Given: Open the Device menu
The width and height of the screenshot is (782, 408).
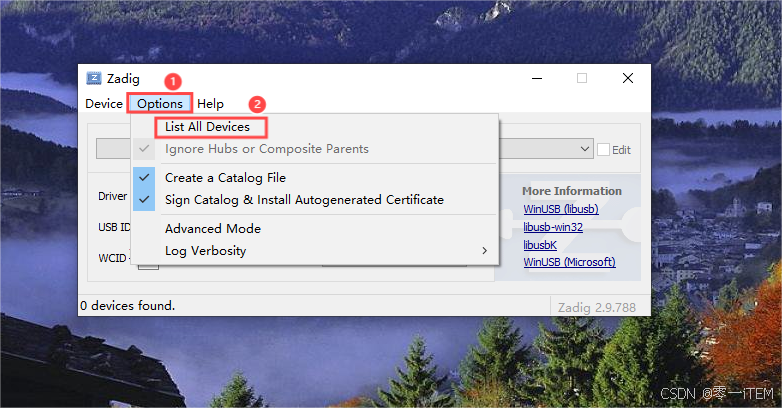Looking at the screenshot, I should click(104, 104).
